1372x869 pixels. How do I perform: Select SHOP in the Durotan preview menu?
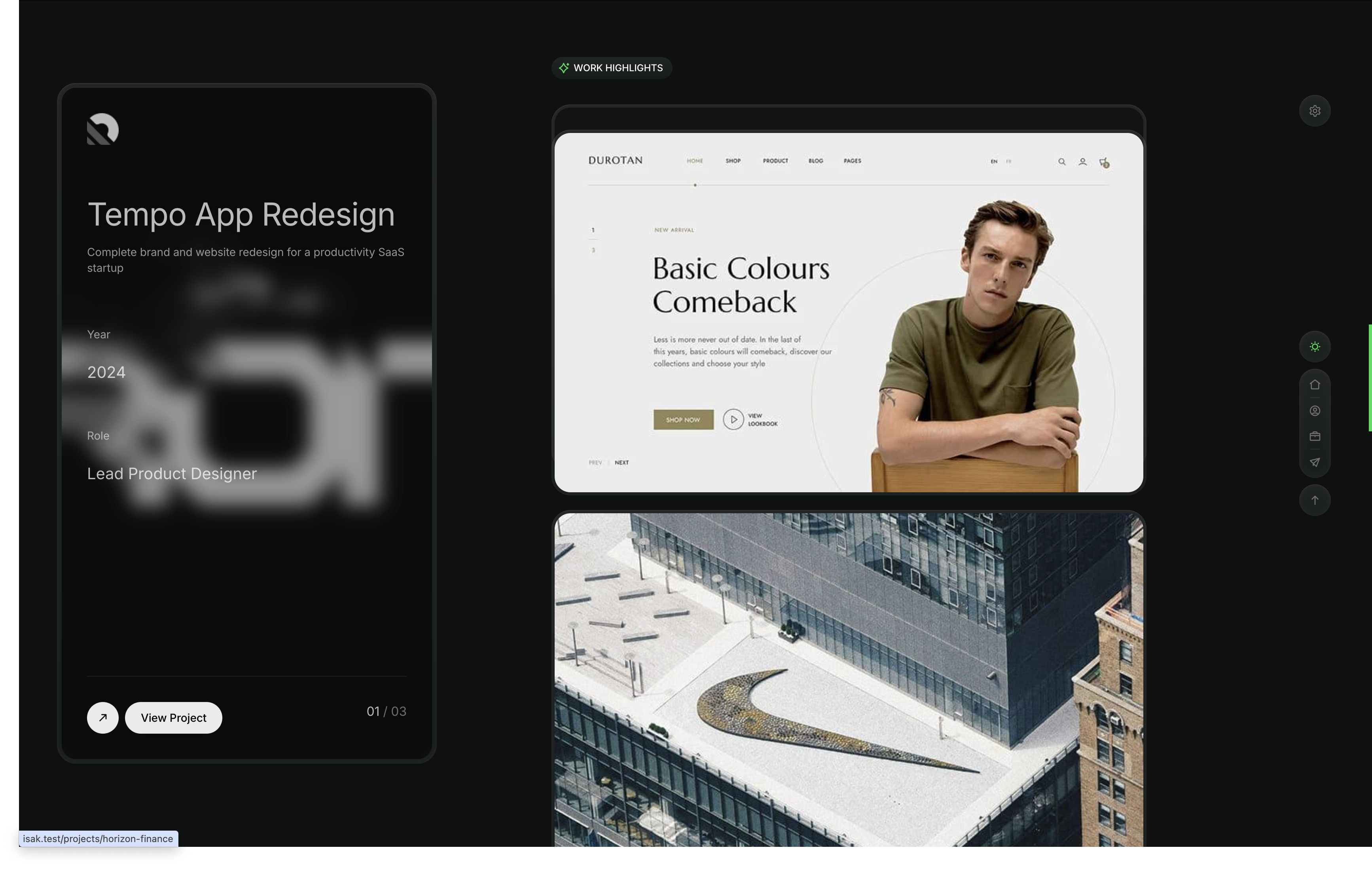733,161
